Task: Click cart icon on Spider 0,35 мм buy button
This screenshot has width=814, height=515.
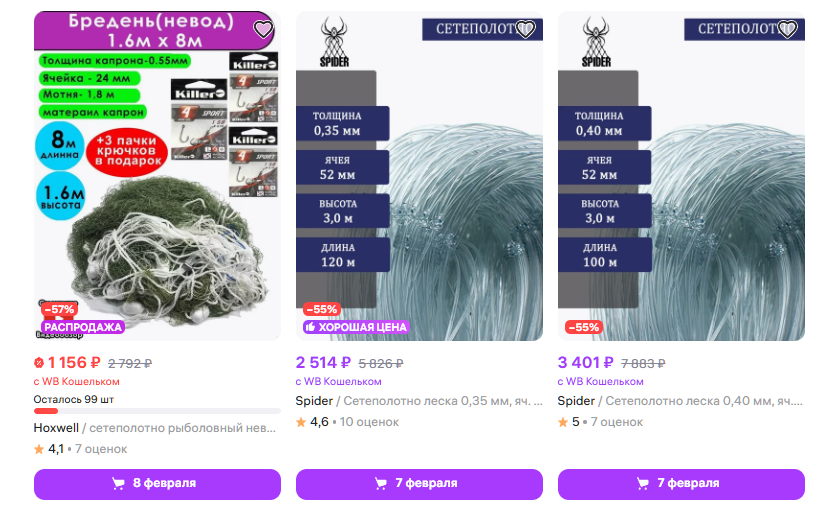Action: point(381,484)
